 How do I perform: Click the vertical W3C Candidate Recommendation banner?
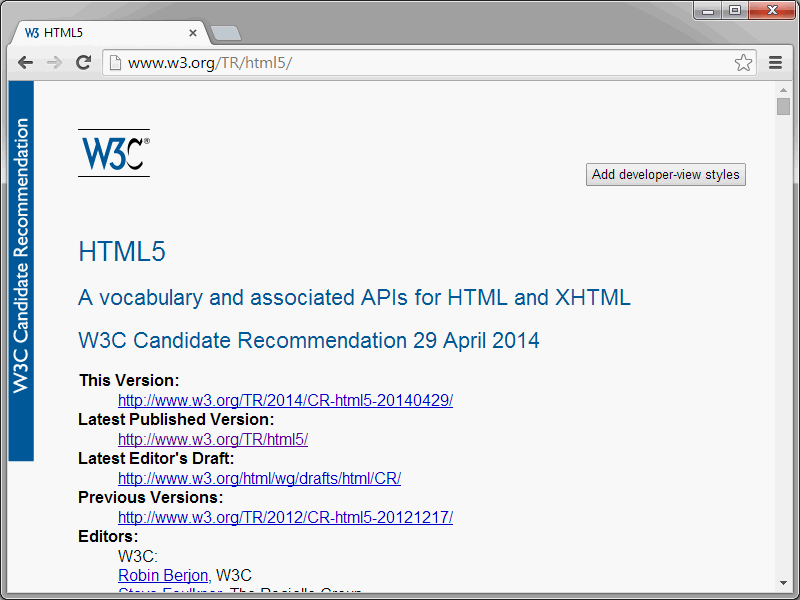21,271
